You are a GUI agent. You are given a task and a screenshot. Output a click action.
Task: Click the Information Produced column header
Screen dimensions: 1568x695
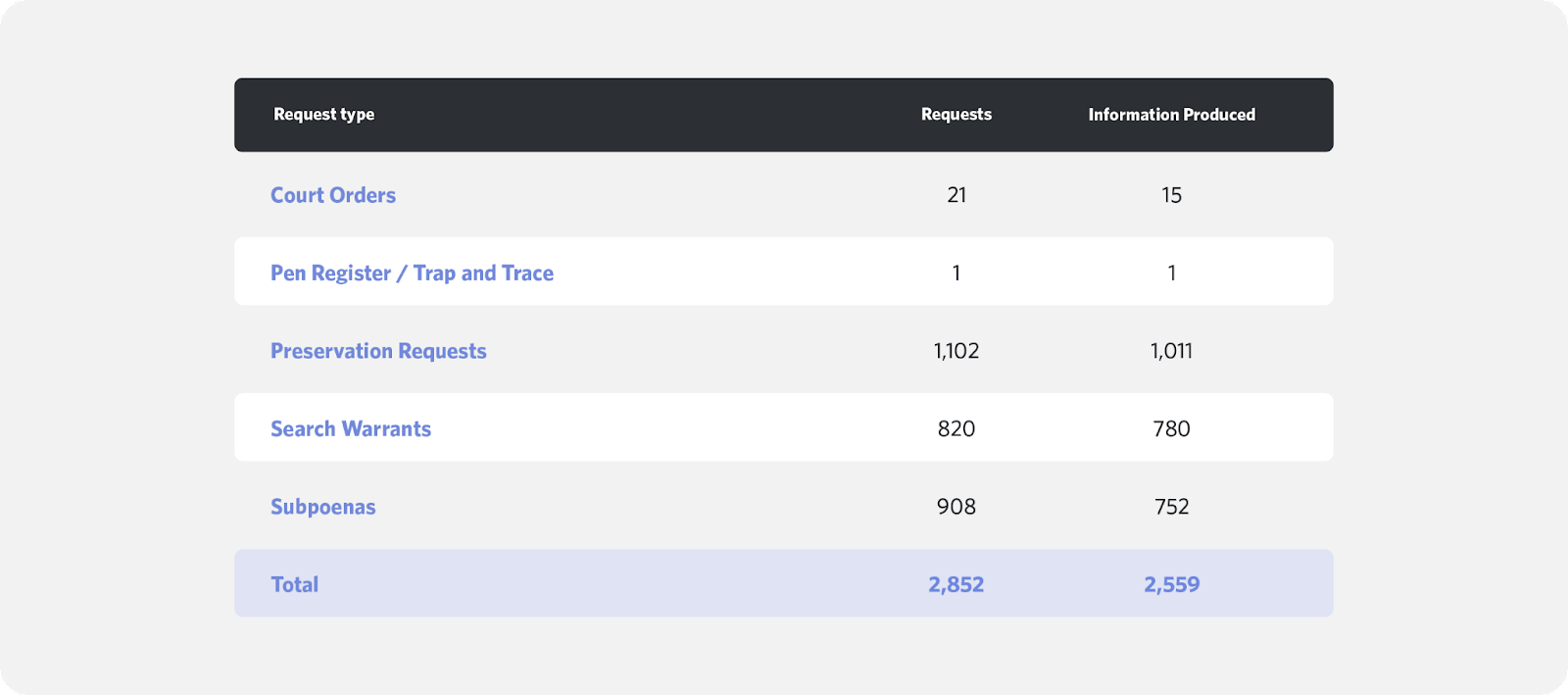point(1171,115)
